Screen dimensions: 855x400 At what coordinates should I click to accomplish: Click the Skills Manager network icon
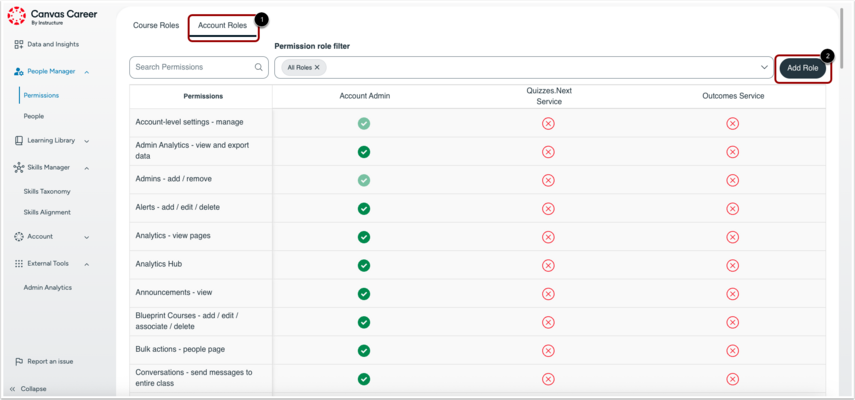[19, 167]
